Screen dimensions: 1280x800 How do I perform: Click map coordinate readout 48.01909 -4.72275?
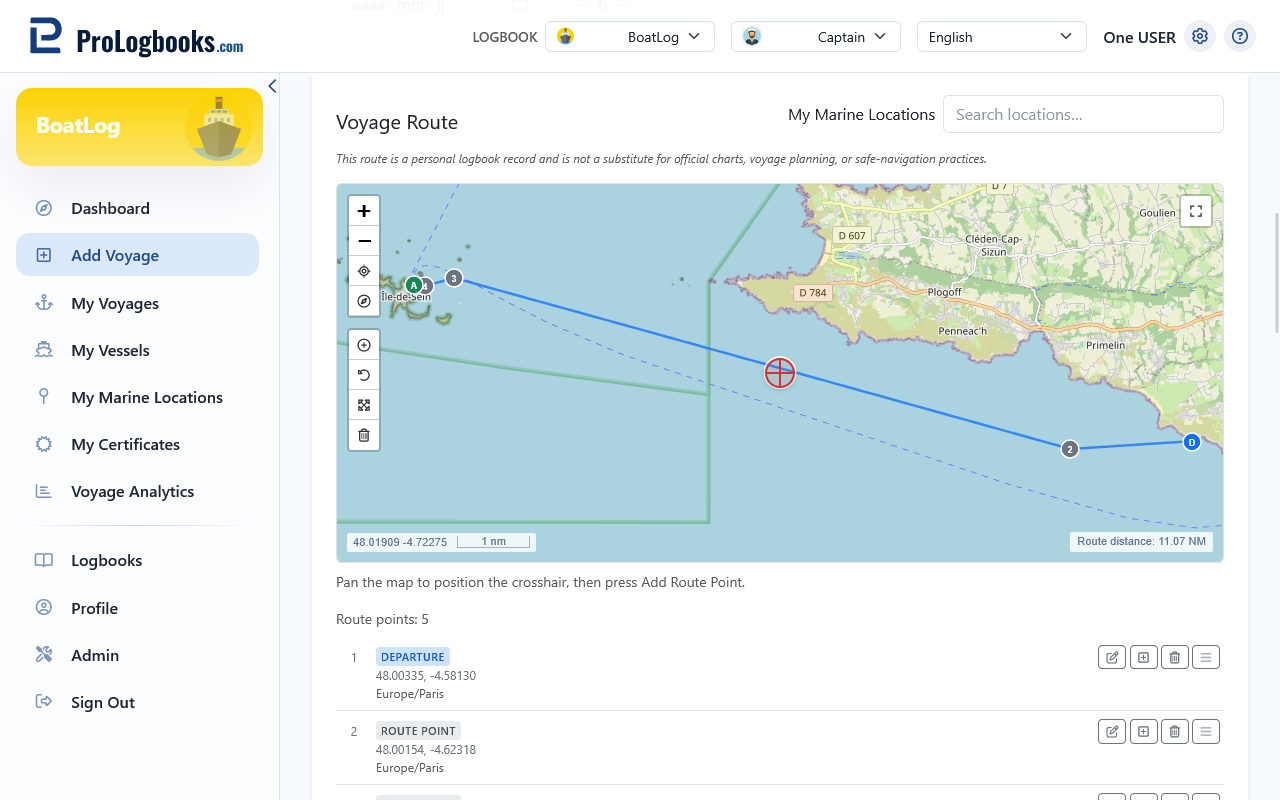pyautogui.click(x=400, y=542)
